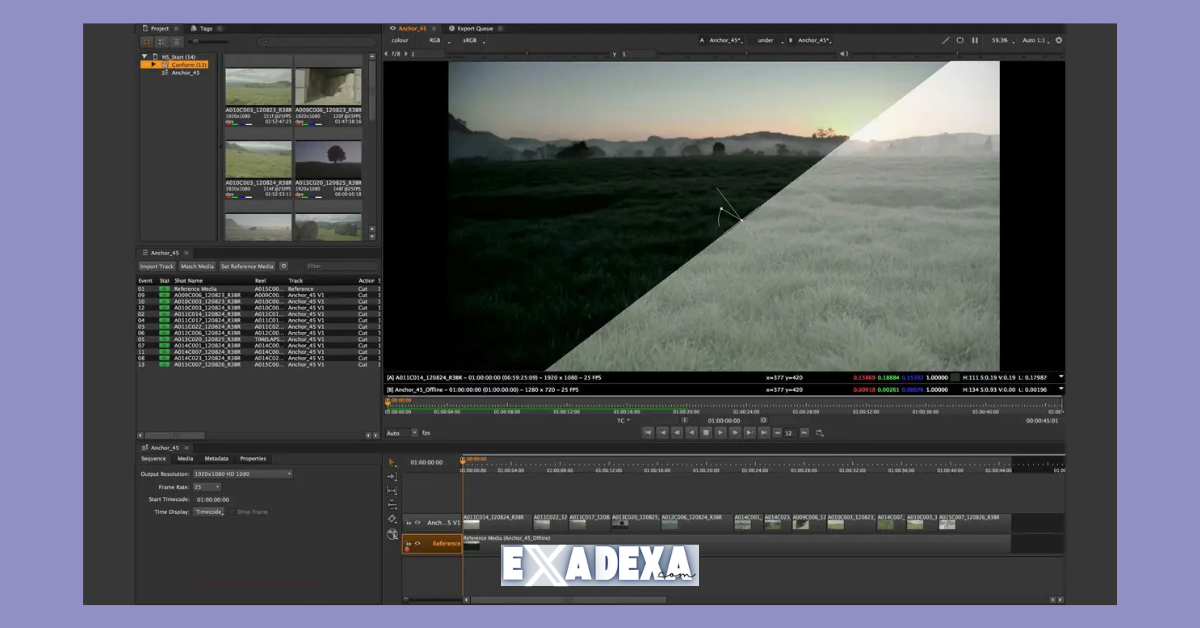Image resolution: width=1200 pixels, height=628 pixels.
Task: Click the play forward transport button
Action: (x=720, y=432)
